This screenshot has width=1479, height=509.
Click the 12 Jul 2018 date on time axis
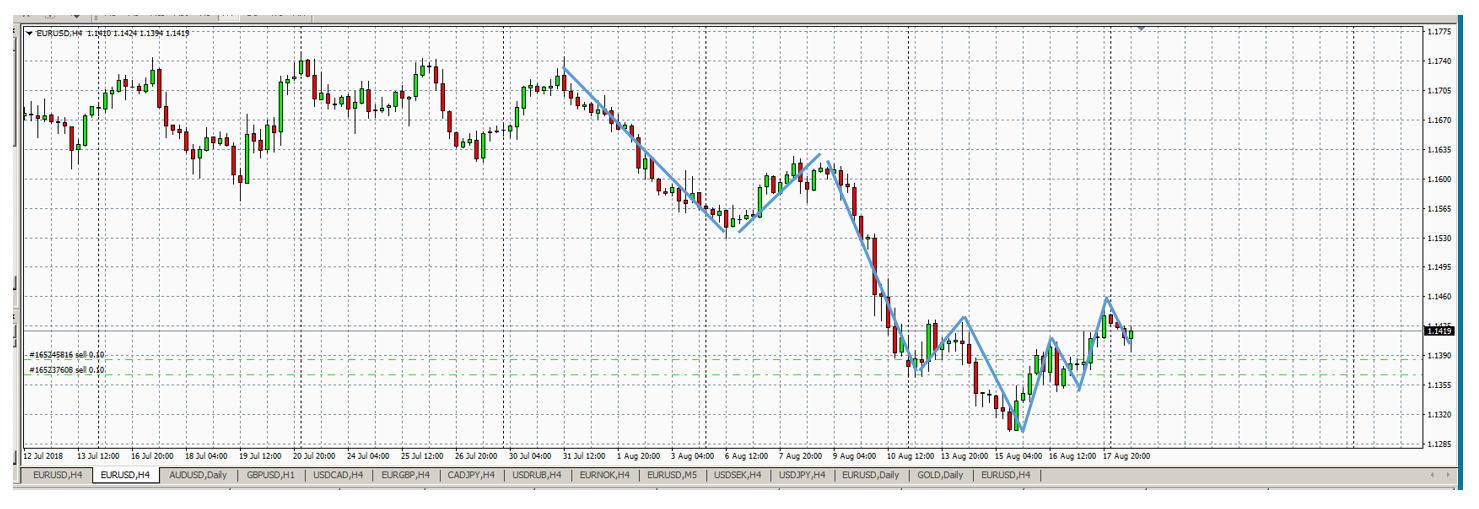click(45, 456)
